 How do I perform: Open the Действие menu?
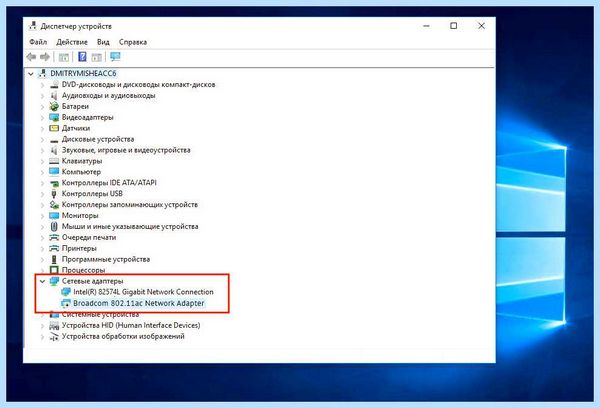[72, 42]
